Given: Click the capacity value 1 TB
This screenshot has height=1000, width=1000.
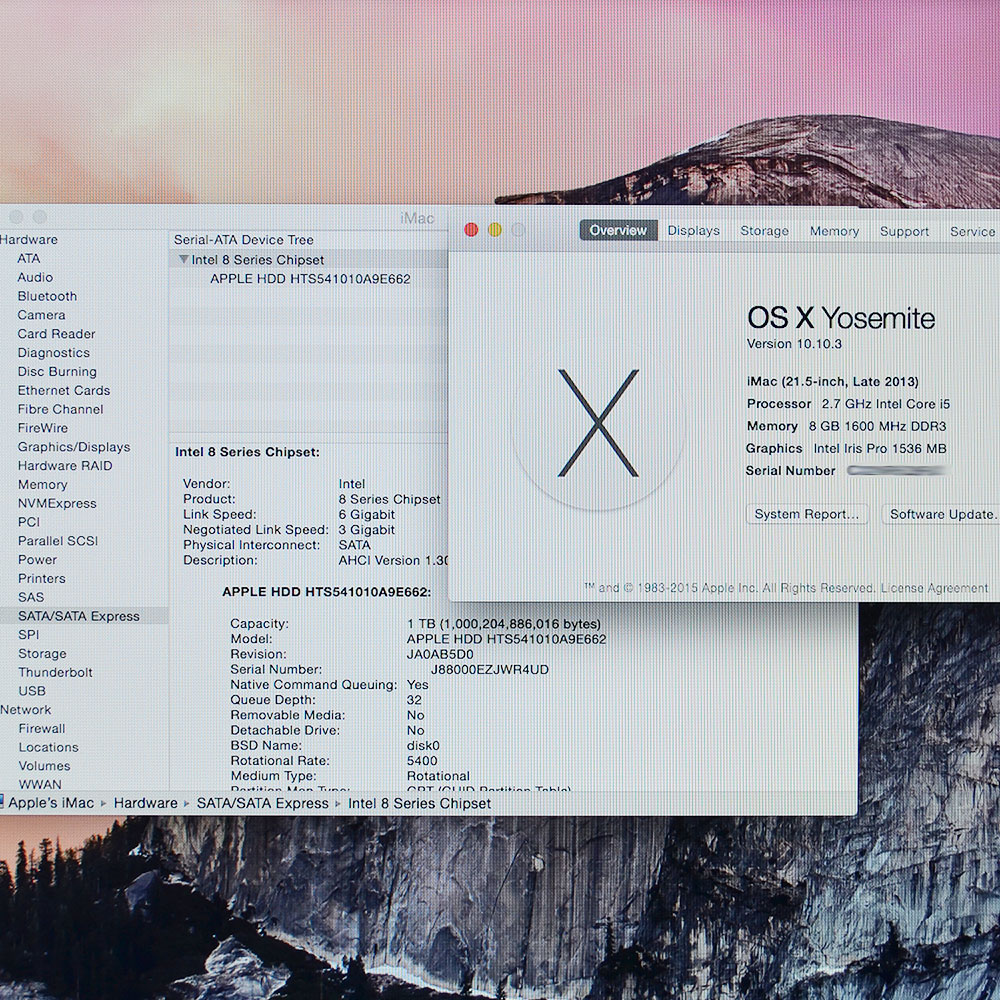Looking at the screenshot, I should coord(504,624).
